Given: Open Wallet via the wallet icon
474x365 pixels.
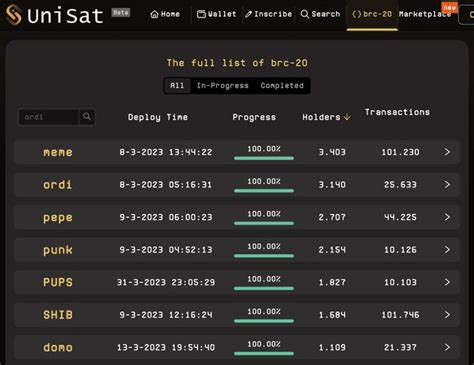Looking at the screenshot, I should 201,14.
